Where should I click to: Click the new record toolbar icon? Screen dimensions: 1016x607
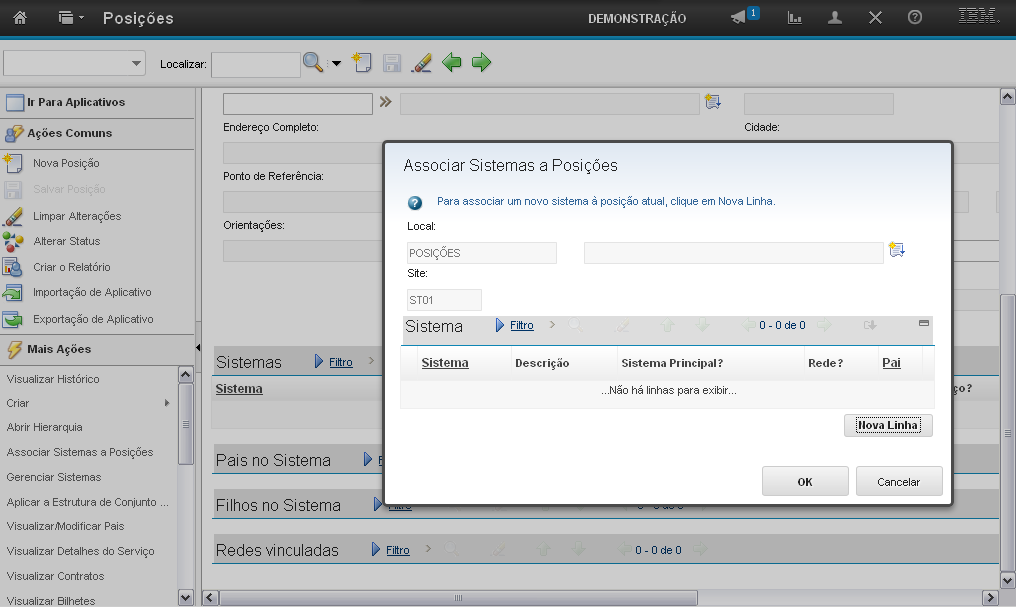[362, 63]
